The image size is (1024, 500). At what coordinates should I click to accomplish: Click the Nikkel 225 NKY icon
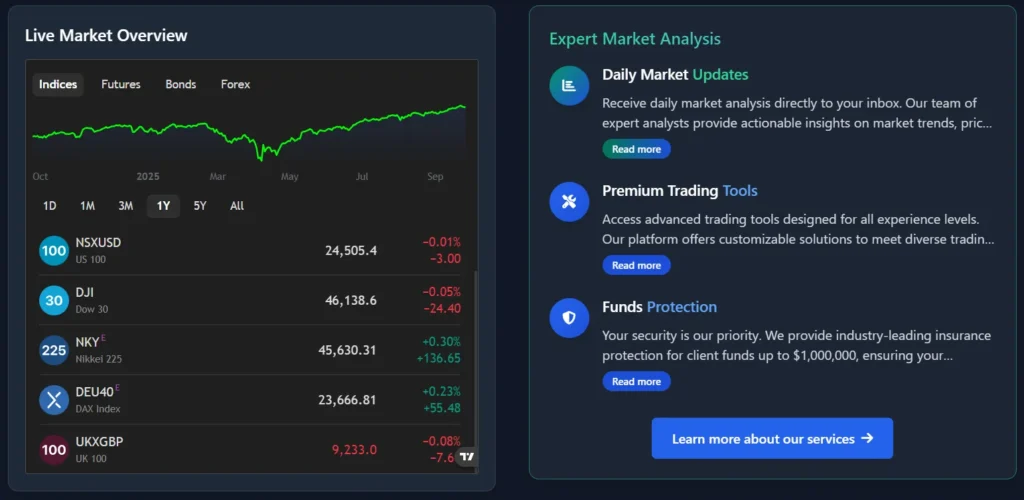point(54,350)
